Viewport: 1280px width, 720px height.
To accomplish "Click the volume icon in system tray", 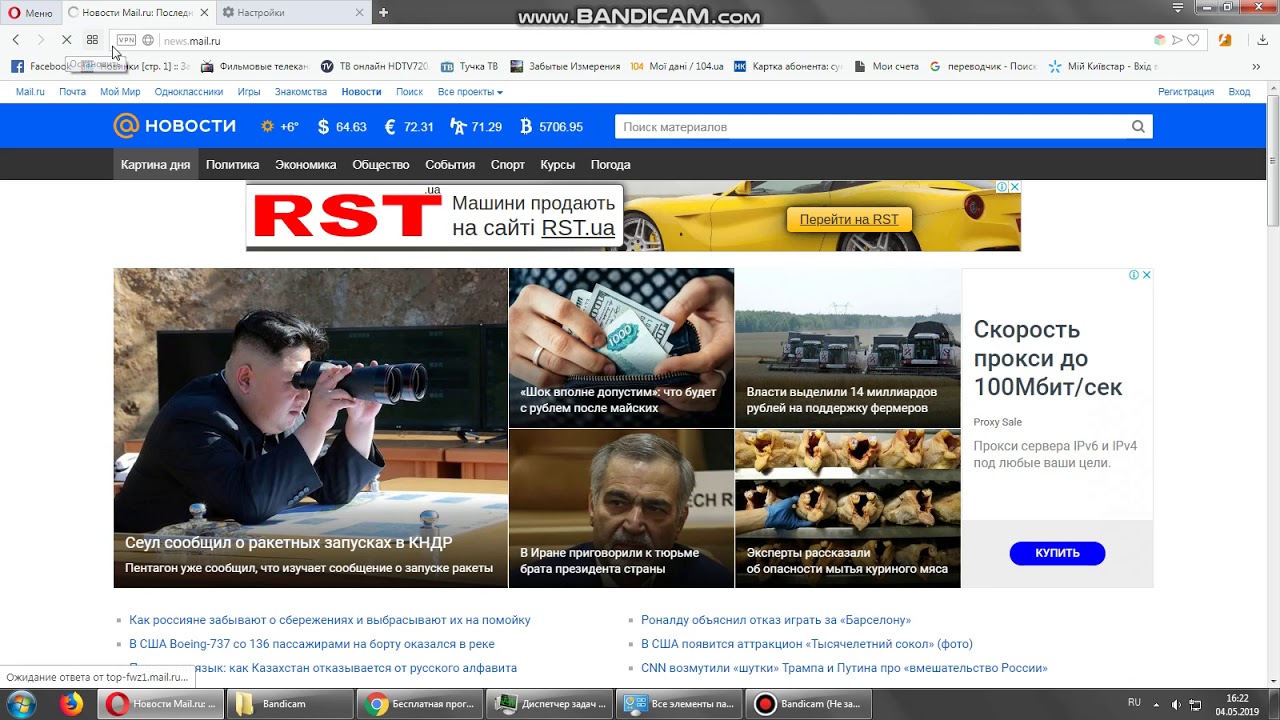I will point(1176,704).
